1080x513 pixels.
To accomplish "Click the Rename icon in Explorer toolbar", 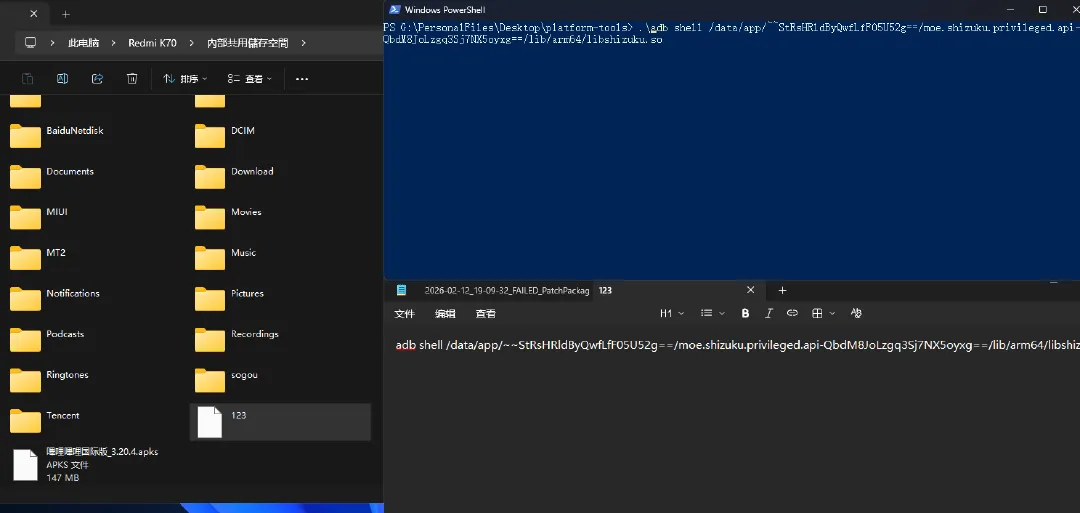I will (x=62, y=78).
